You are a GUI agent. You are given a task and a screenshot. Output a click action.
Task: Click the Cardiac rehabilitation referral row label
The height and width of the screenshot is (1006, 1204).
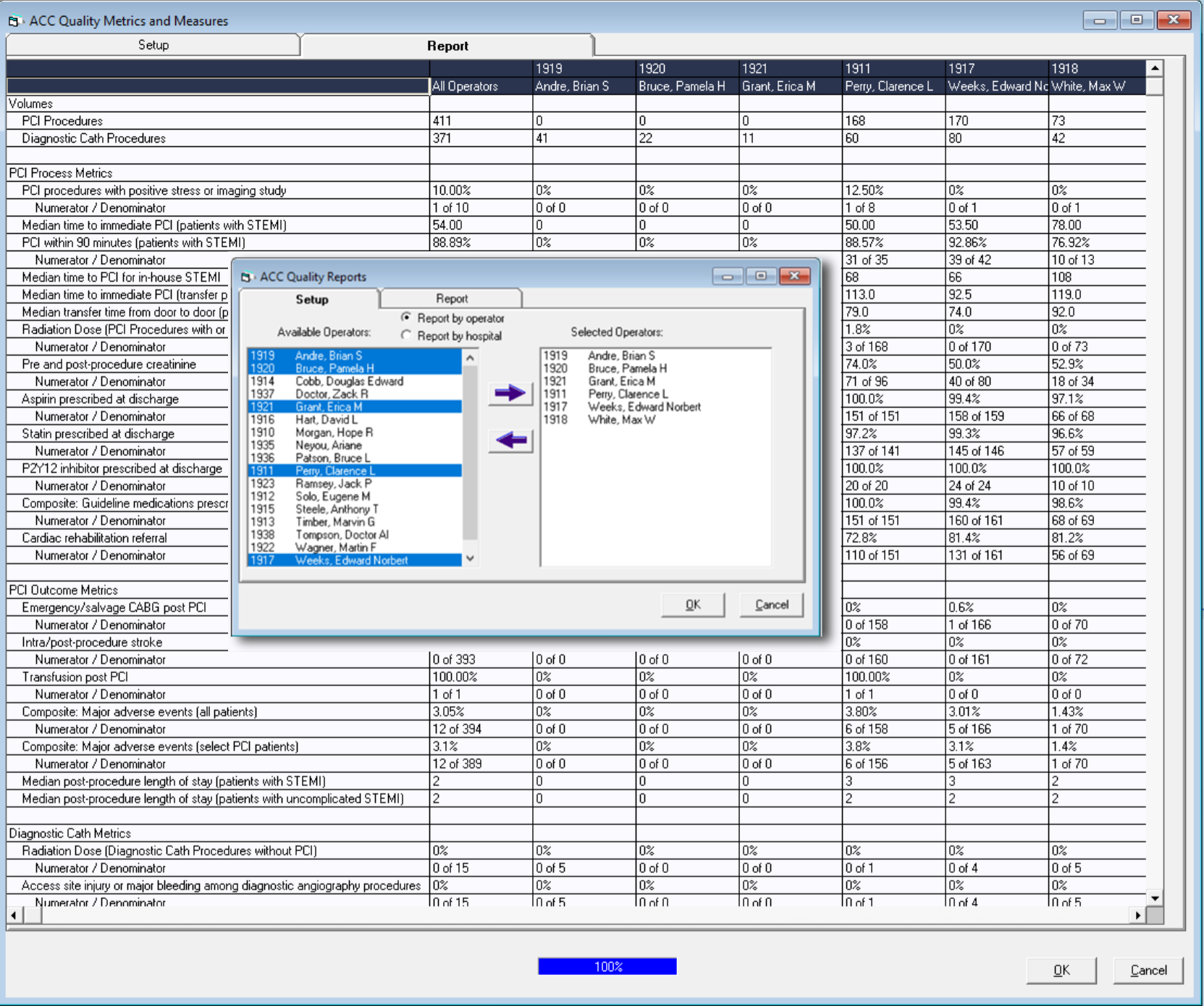coord(94,538)
